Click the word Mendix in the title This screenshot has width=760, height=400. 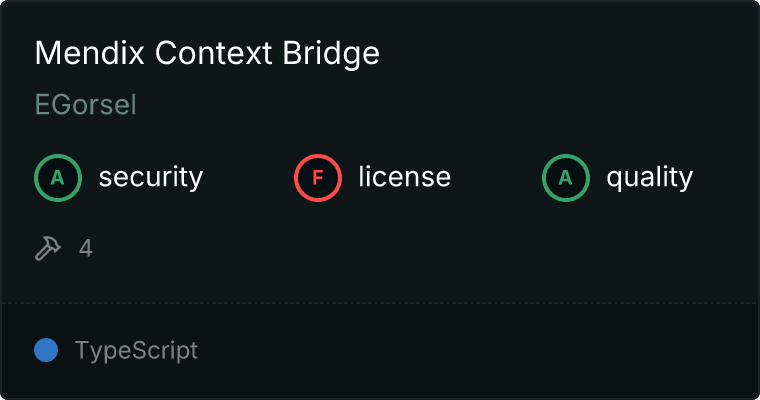pyautogui.click(x=76, y=53)
